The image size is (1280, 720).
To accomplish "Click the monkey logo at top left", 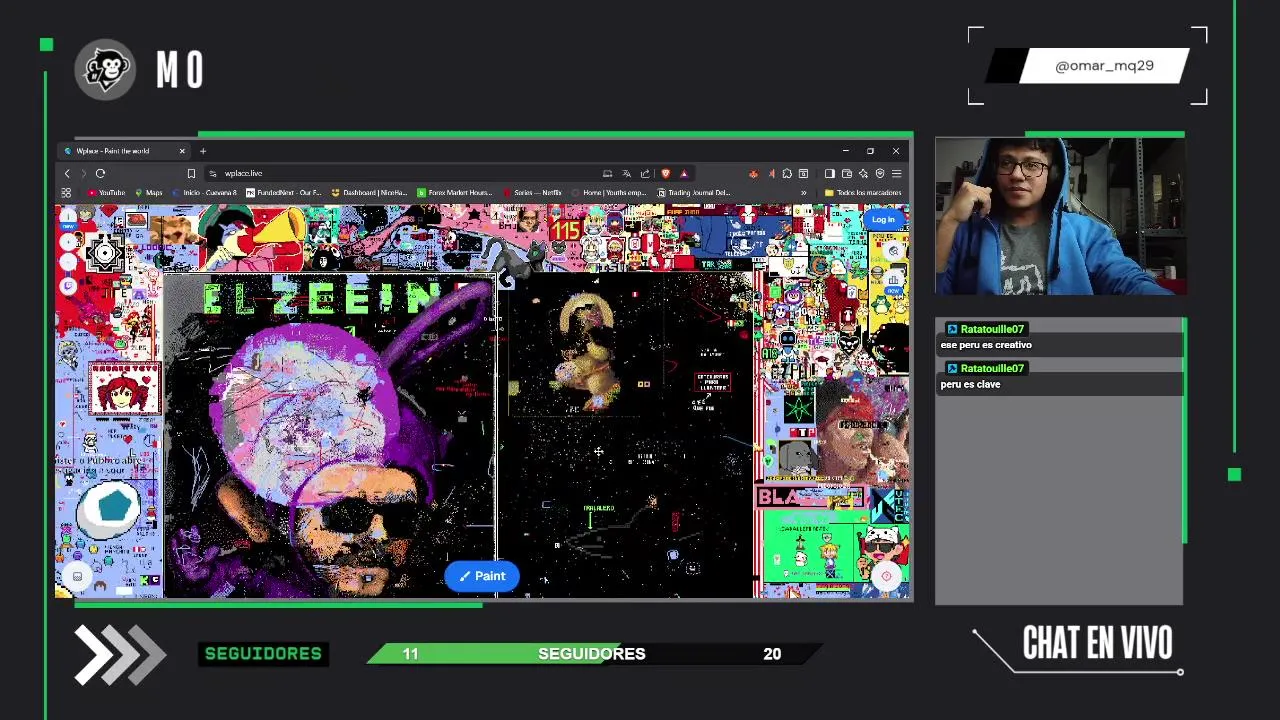I will pos(104,70).
